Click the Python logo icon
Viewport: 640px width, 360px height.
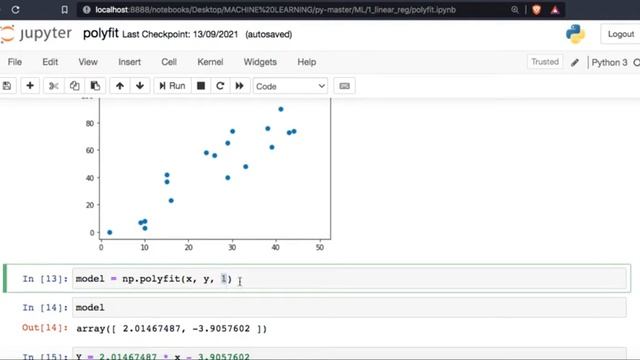576,34
